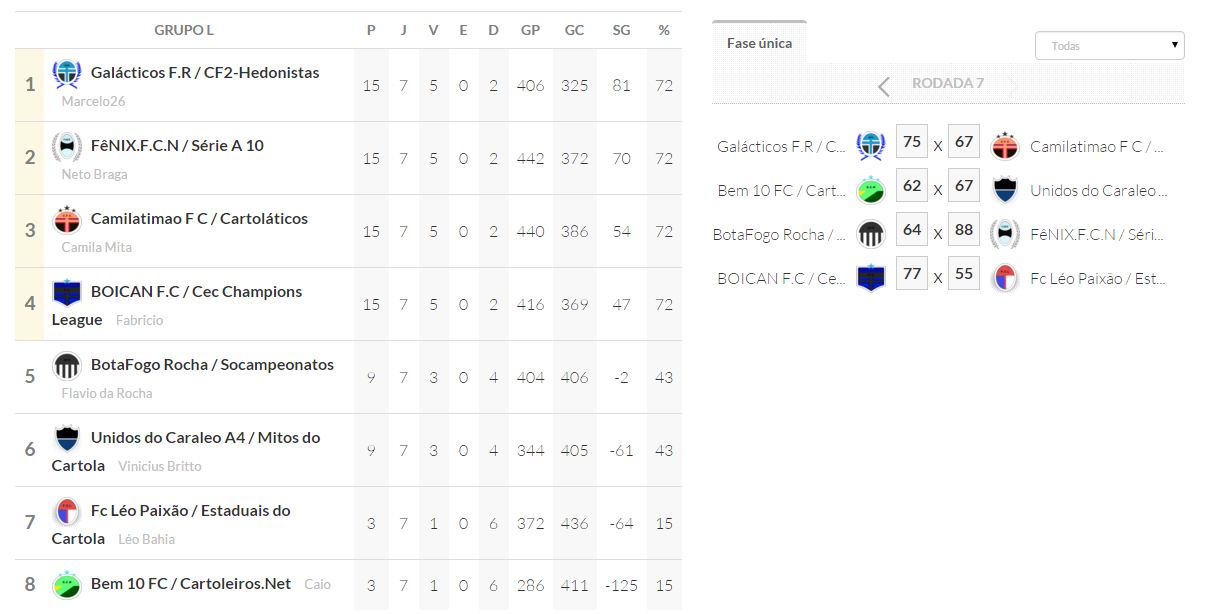Click Bem 10 FC crest in match list

coord(870,190)
